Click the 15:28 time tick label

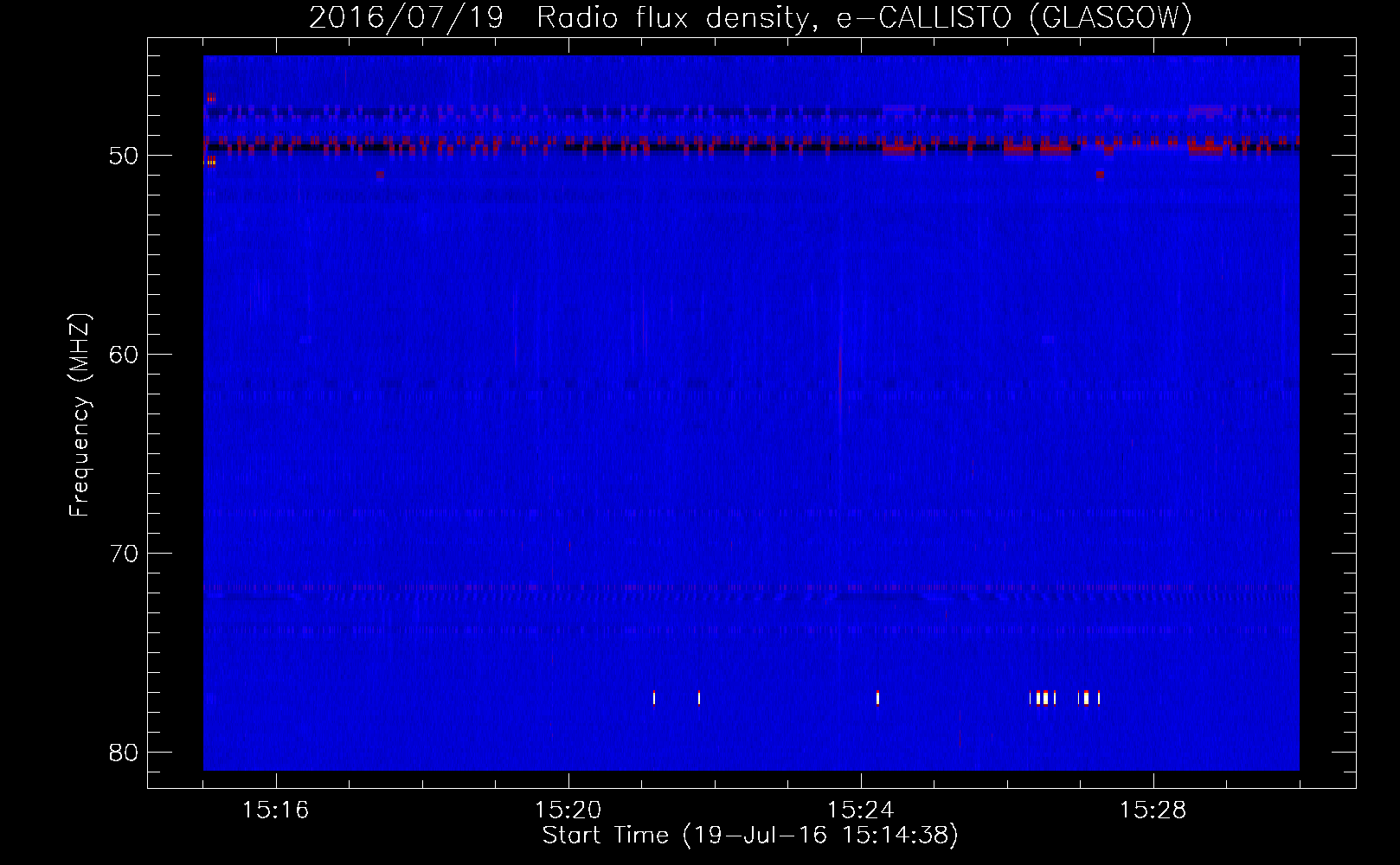[1153, 811]
